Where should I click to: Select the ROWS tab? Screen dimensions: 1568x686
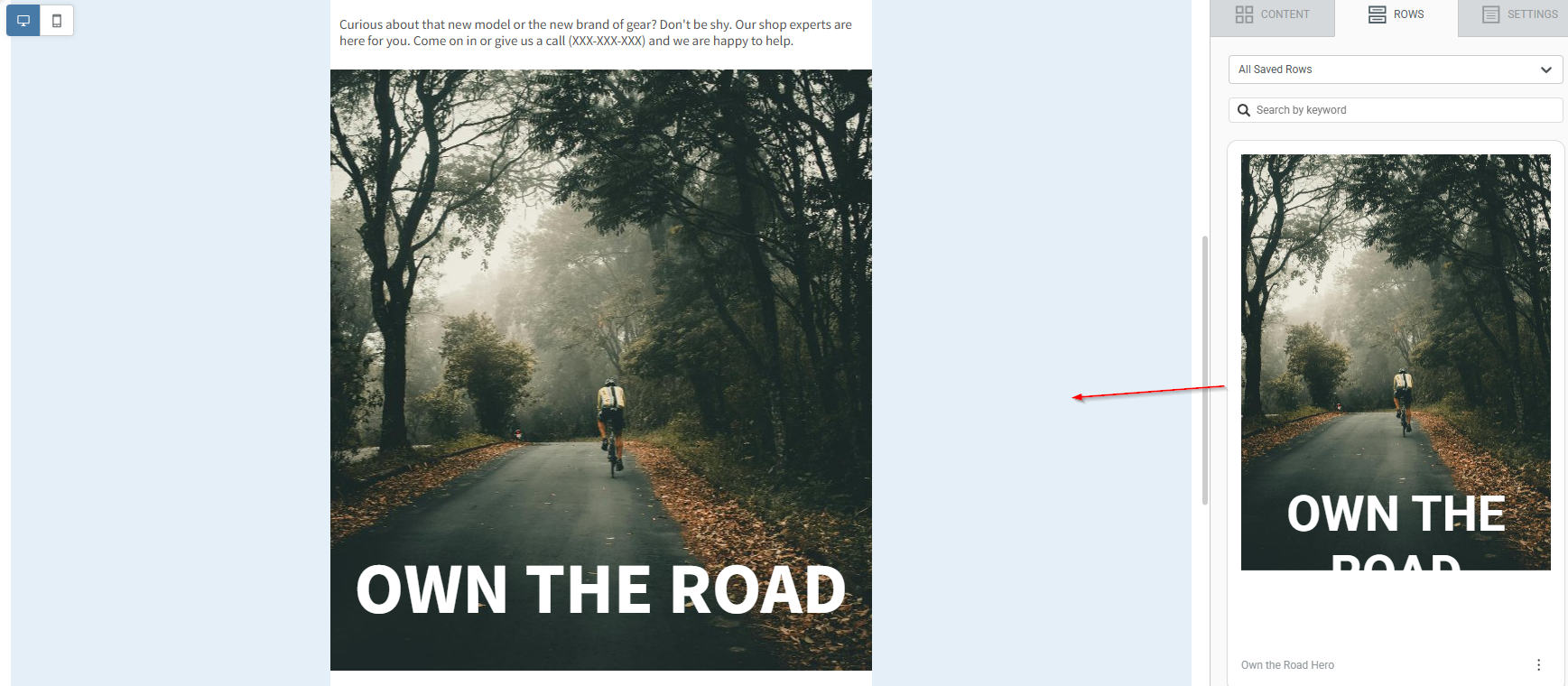tap(1396, 14)
